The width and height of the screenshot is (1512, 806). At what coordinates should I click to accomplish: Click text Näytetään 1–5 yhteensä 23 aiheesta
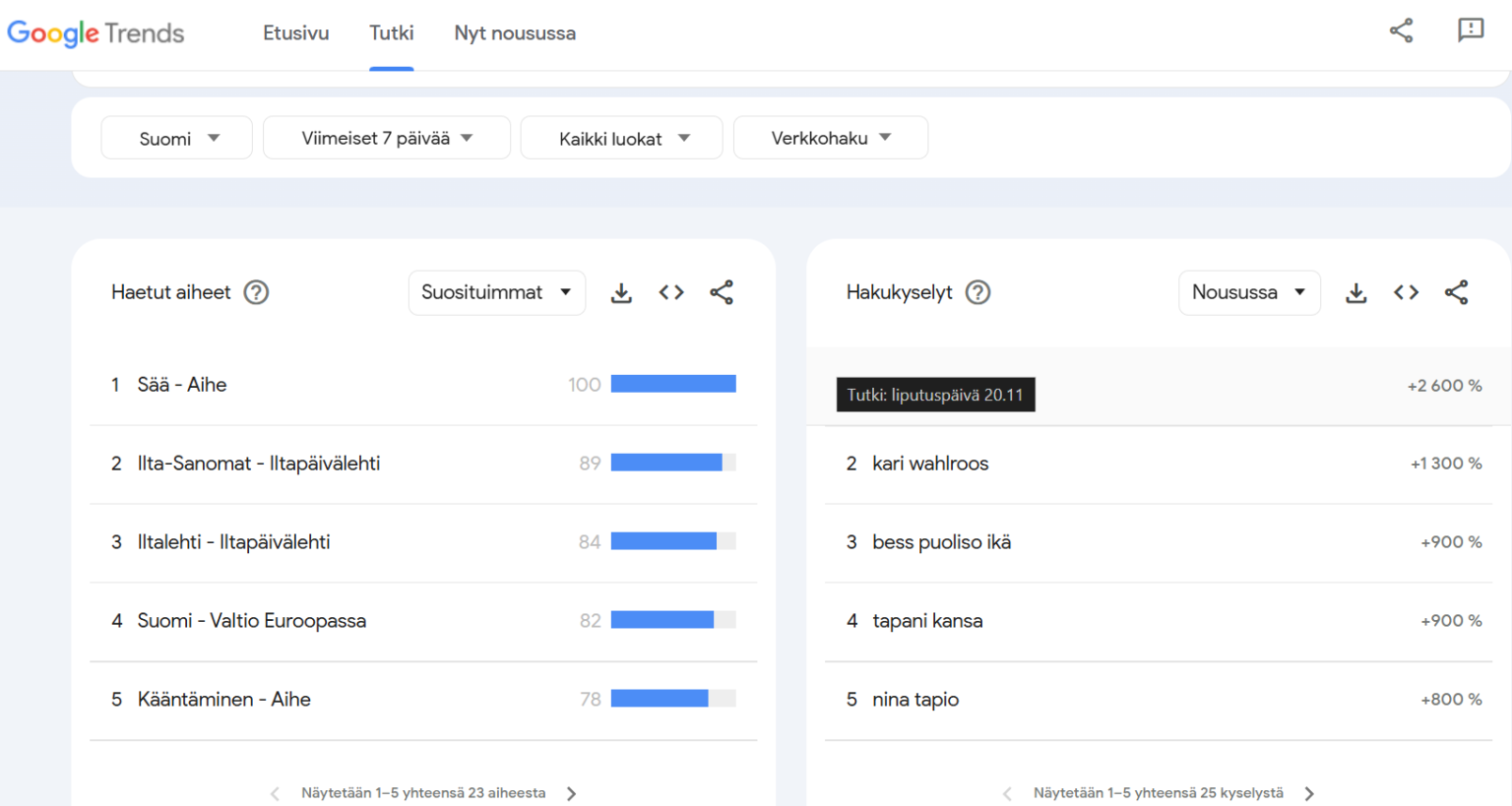[x=423, y=793]
